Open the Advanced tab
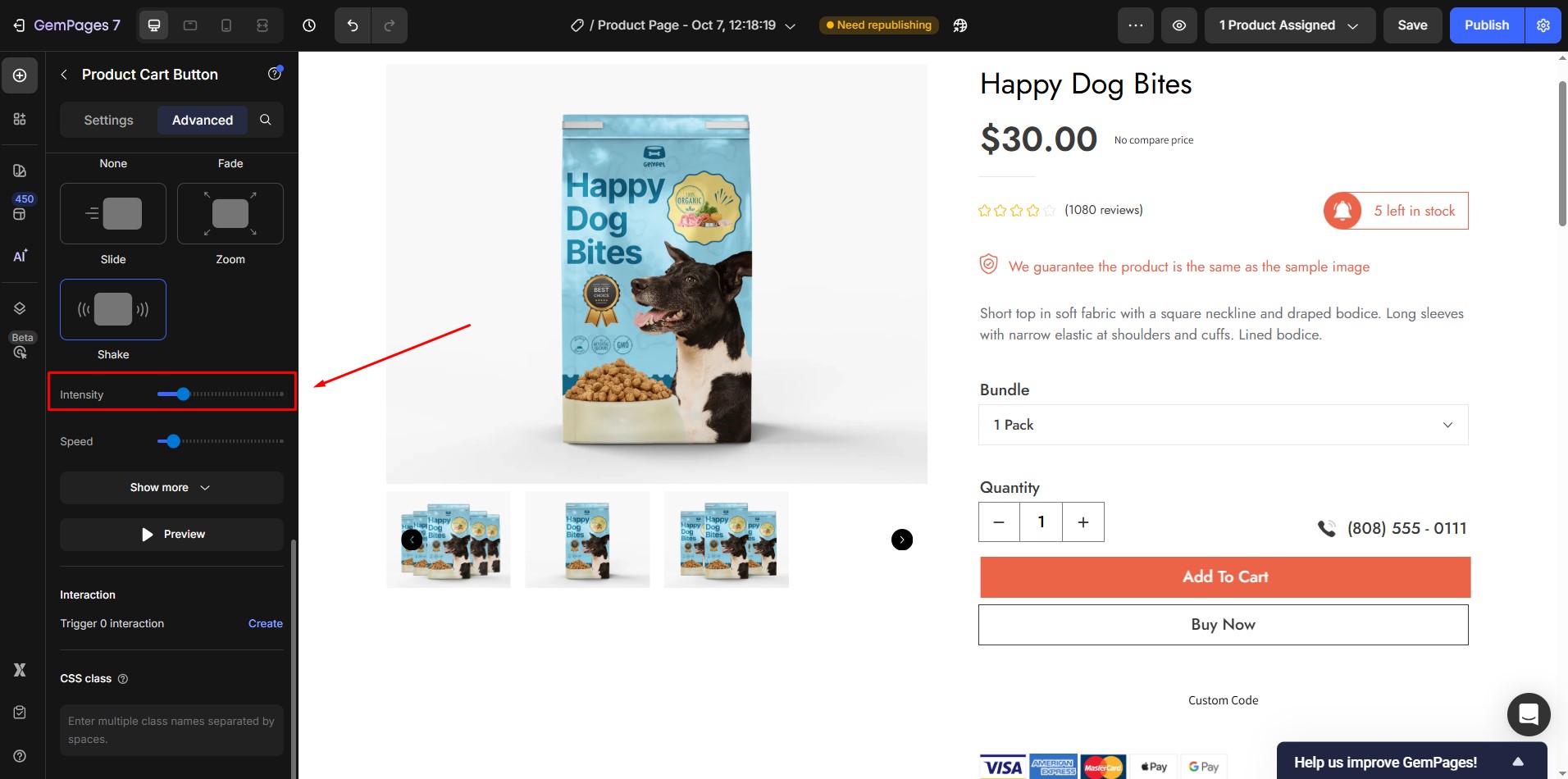 203,120
